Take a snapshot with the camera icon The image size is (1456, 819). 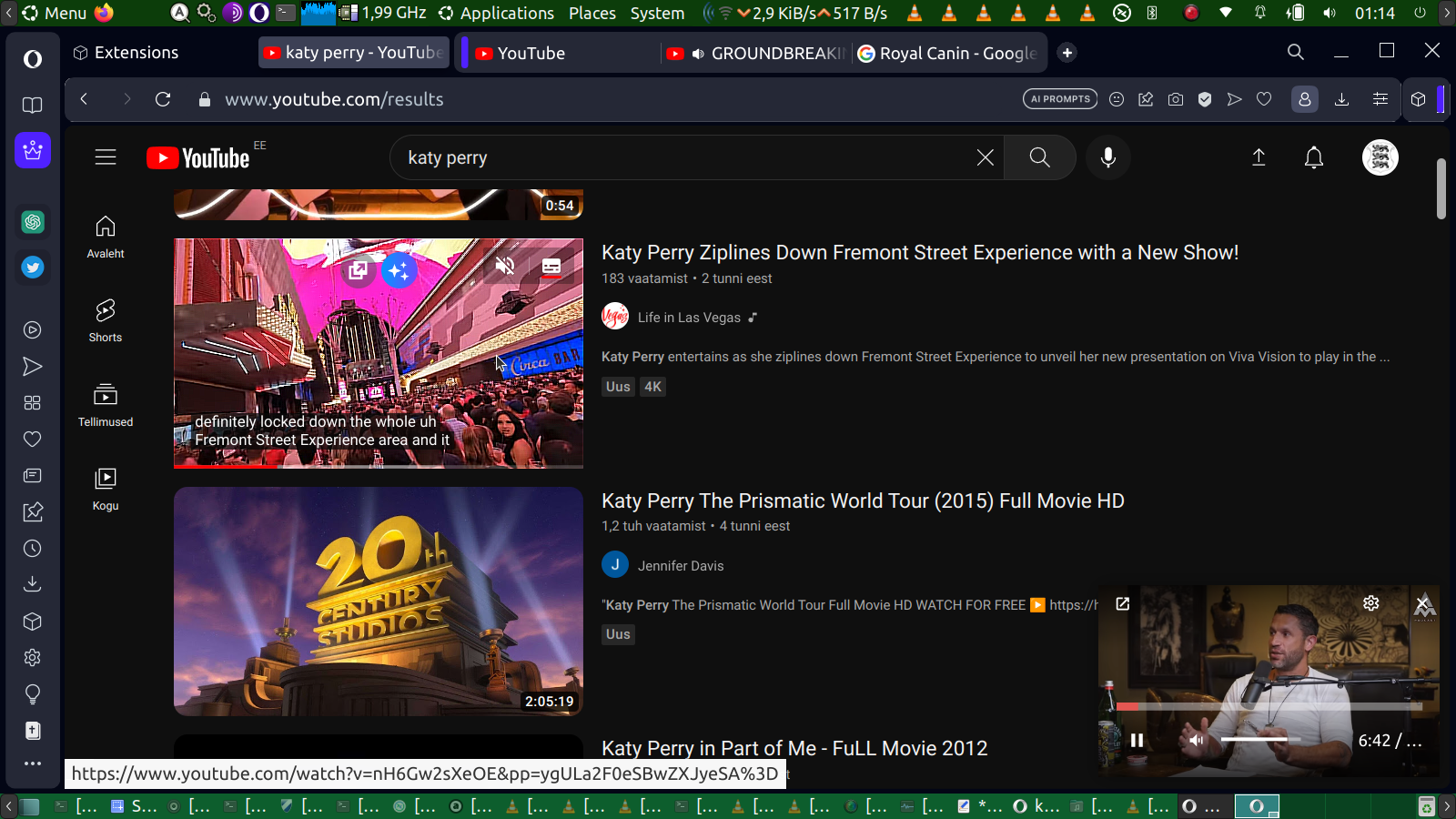pyautogui.click(x=1176, y=99)
